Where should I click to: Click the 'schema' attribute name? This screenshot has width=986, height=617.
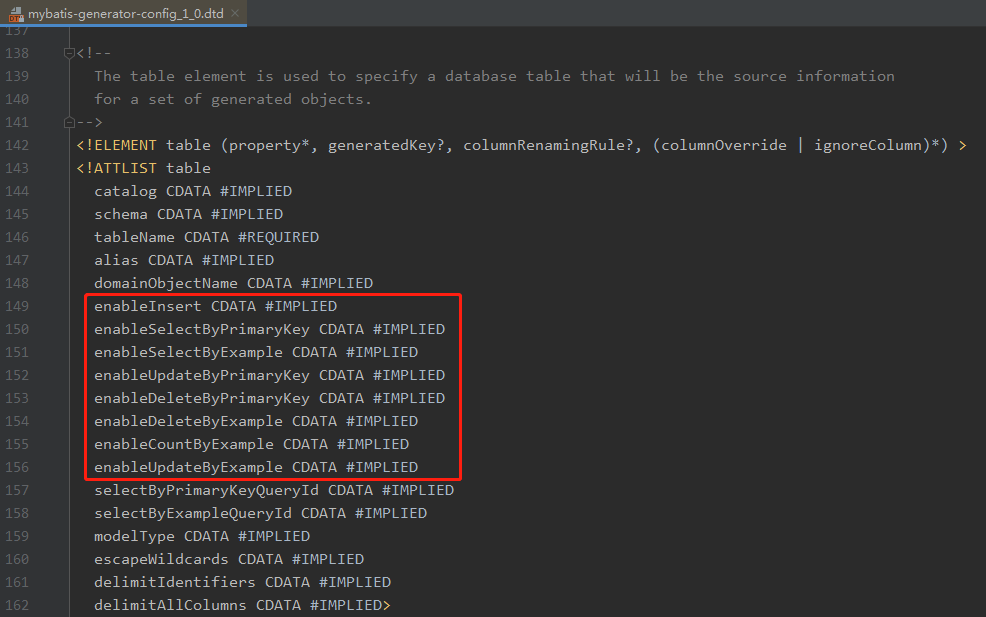[121, 214]
